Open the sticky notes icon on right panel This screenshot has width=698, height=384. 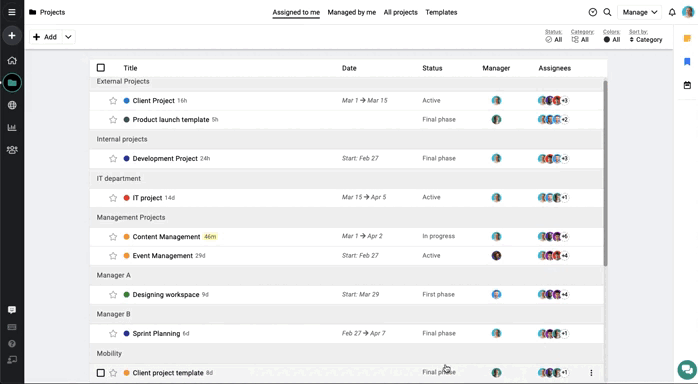(687, 39)
